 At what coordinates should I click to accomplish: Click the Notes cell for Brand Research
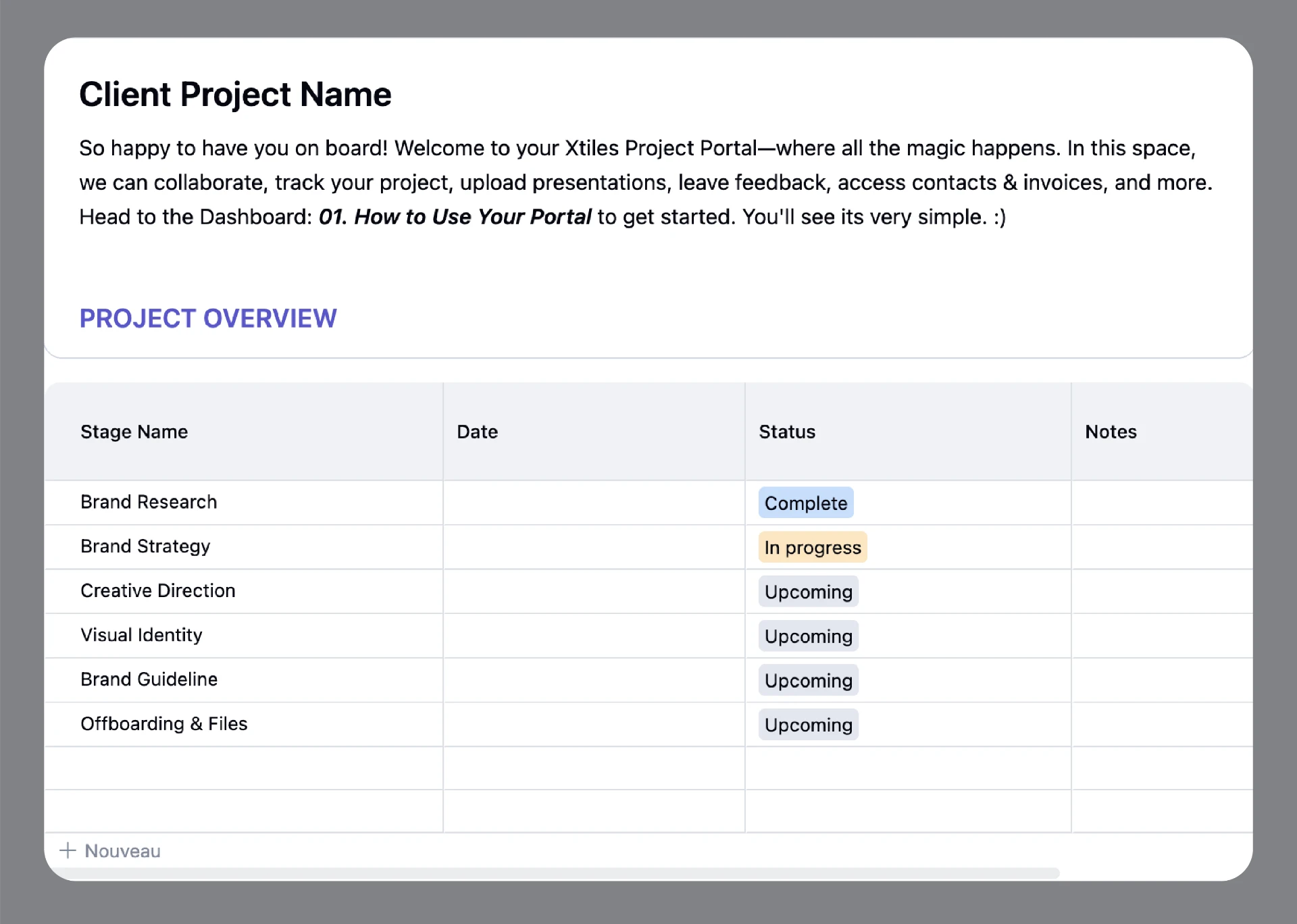pyautogui.click(x=1162, y=503)
